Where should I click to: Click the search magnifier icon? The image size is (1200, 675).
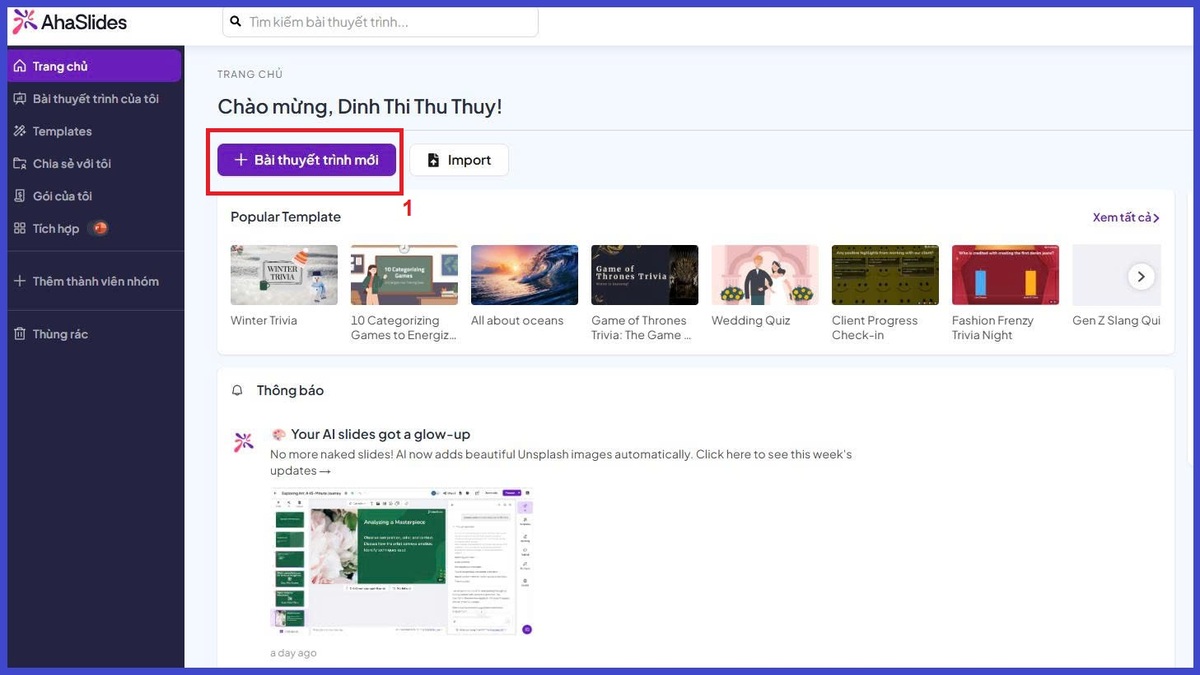coord(236,21)
